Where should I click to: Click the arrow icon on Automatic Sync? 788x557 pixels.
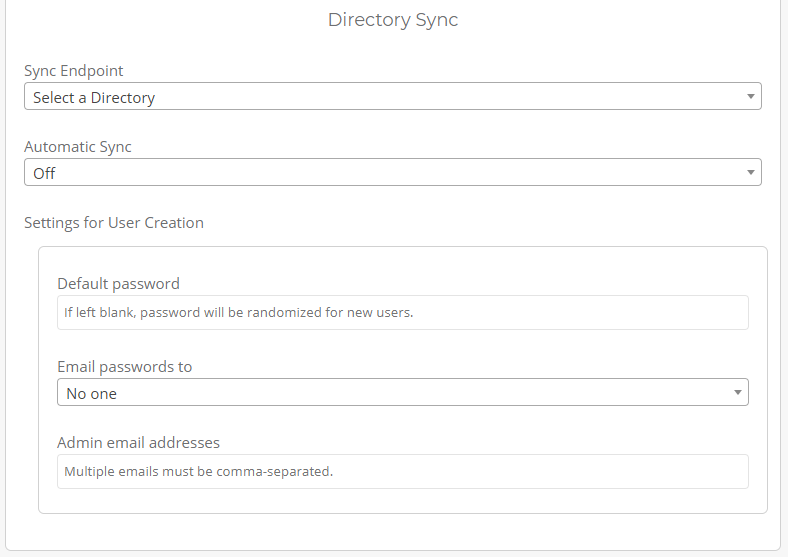(750, 173)
